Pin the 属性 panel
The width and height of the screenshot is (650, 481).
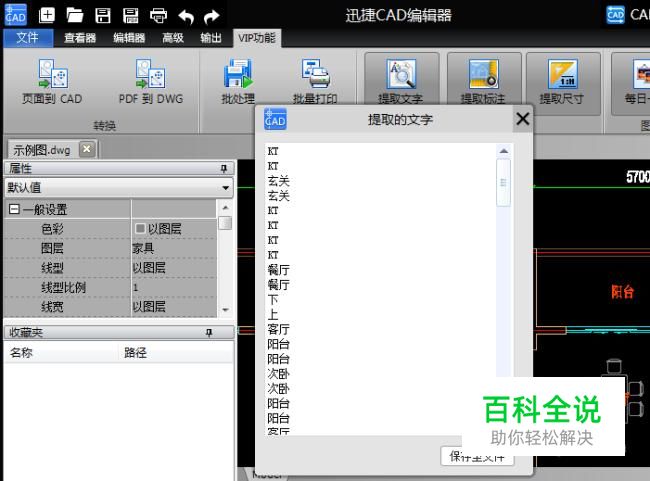[x=224, y=168]
